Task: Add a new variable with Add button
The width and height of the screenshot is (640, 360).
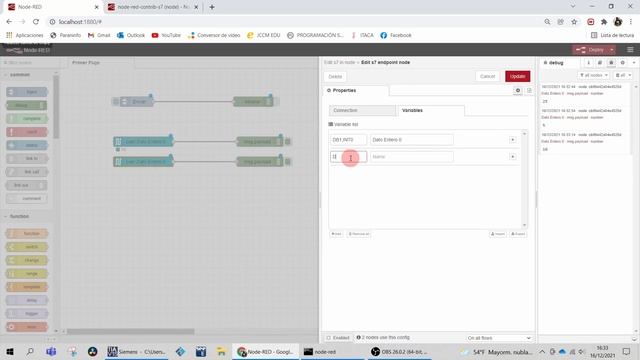Action: [336, 234]
